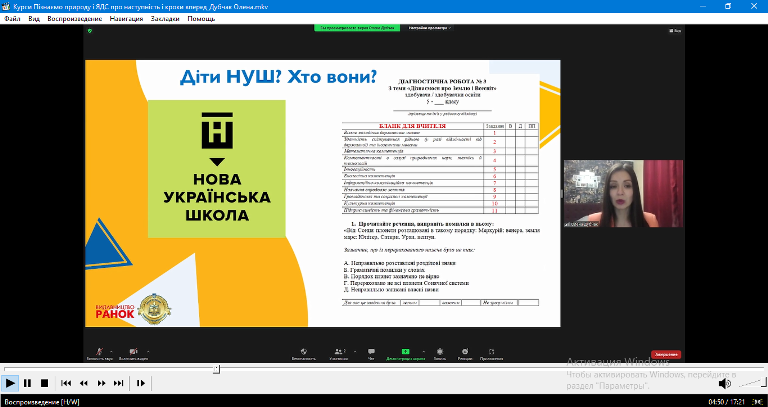Expand the Zoom audio options arrow

(111, 351)
